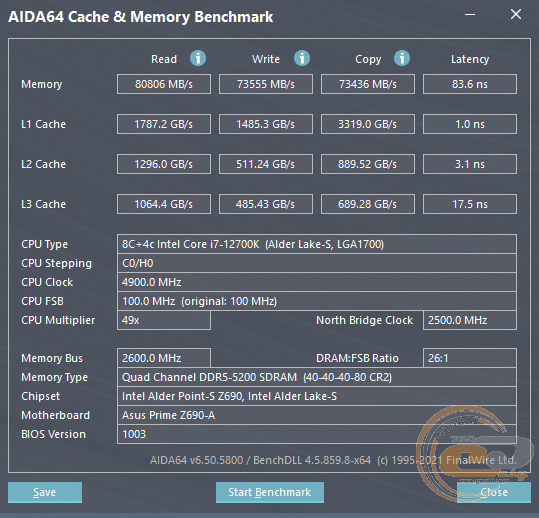Minimize the AIDA64 benchmark window
The image size is (539, 518).
point(470,14)
